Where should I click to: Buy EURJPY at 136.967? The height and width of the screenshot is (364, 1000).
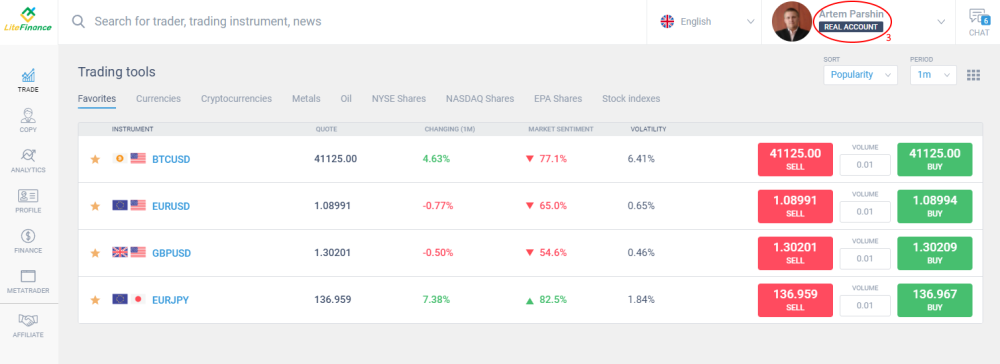934,300
